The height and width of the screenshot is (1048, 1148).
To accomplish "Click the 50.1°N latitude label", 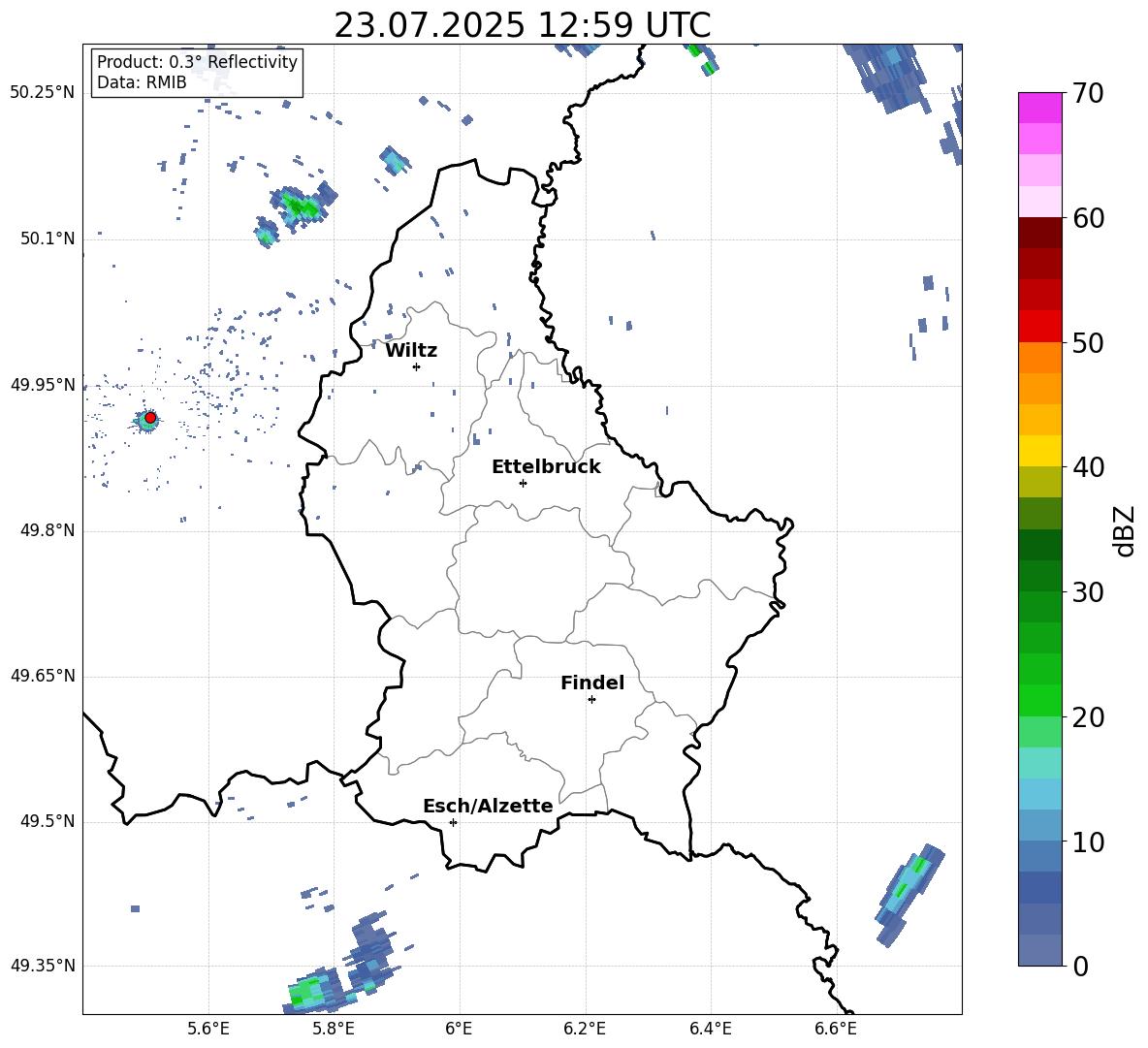I will (x=48, y=239).
